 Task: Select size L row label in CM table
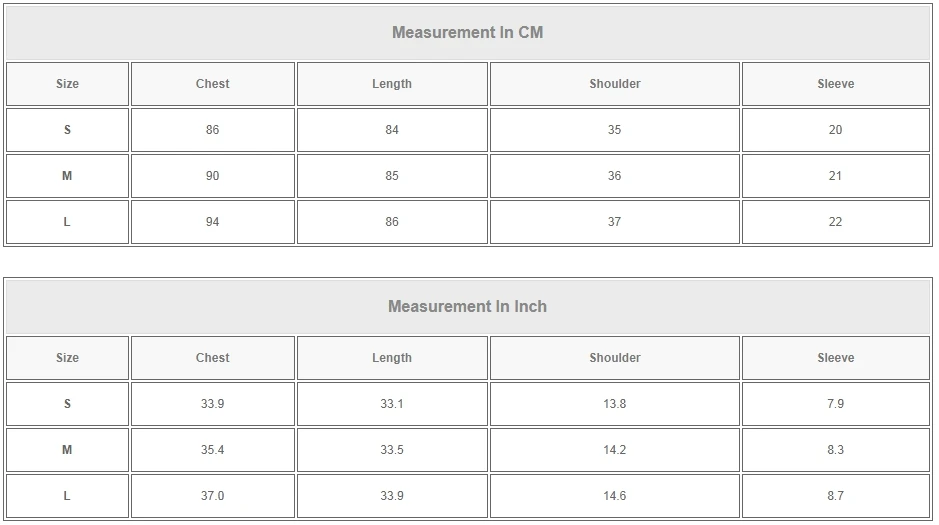(67, 222)
